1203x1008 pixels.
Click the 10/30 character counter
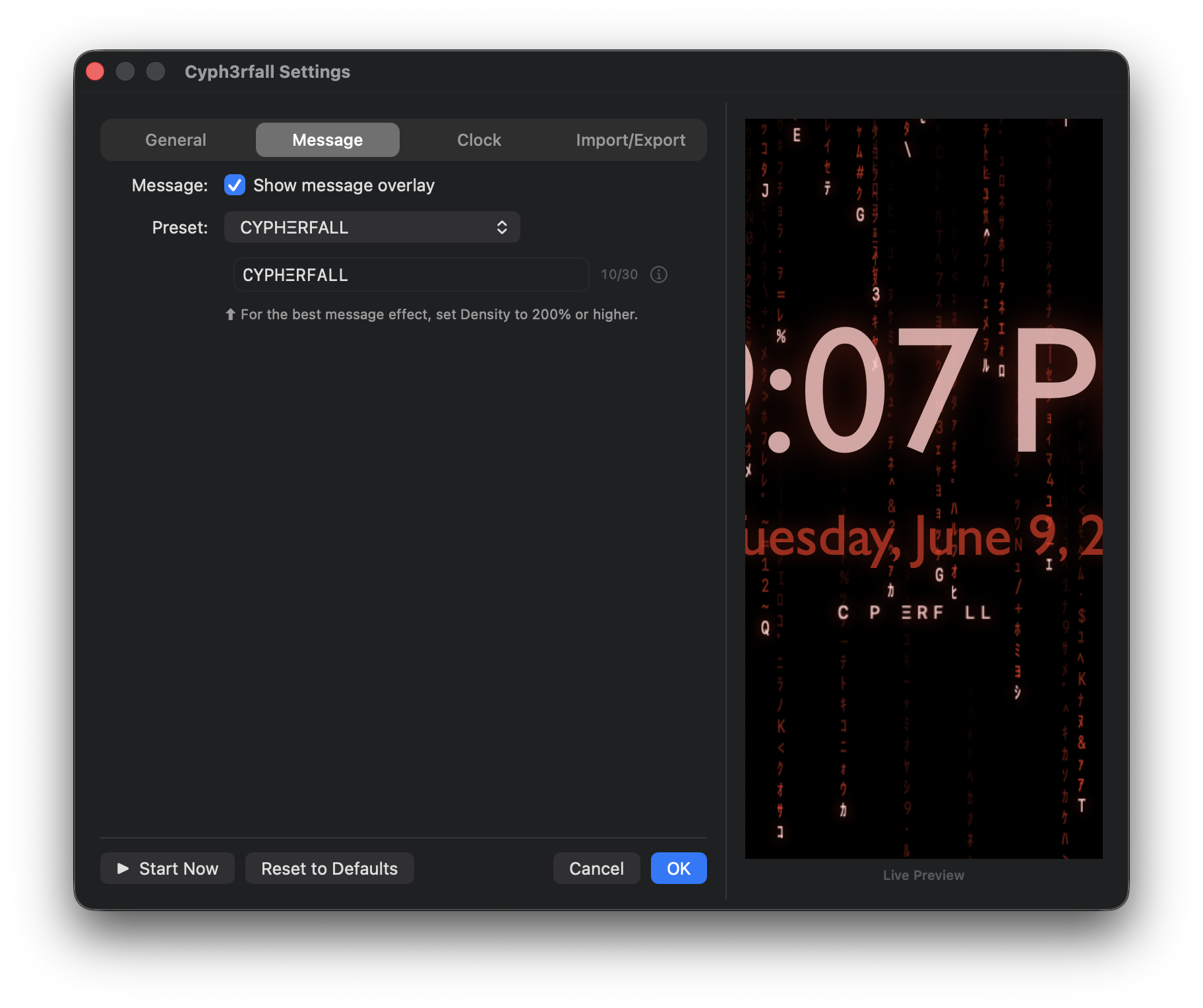pos(619,274)
